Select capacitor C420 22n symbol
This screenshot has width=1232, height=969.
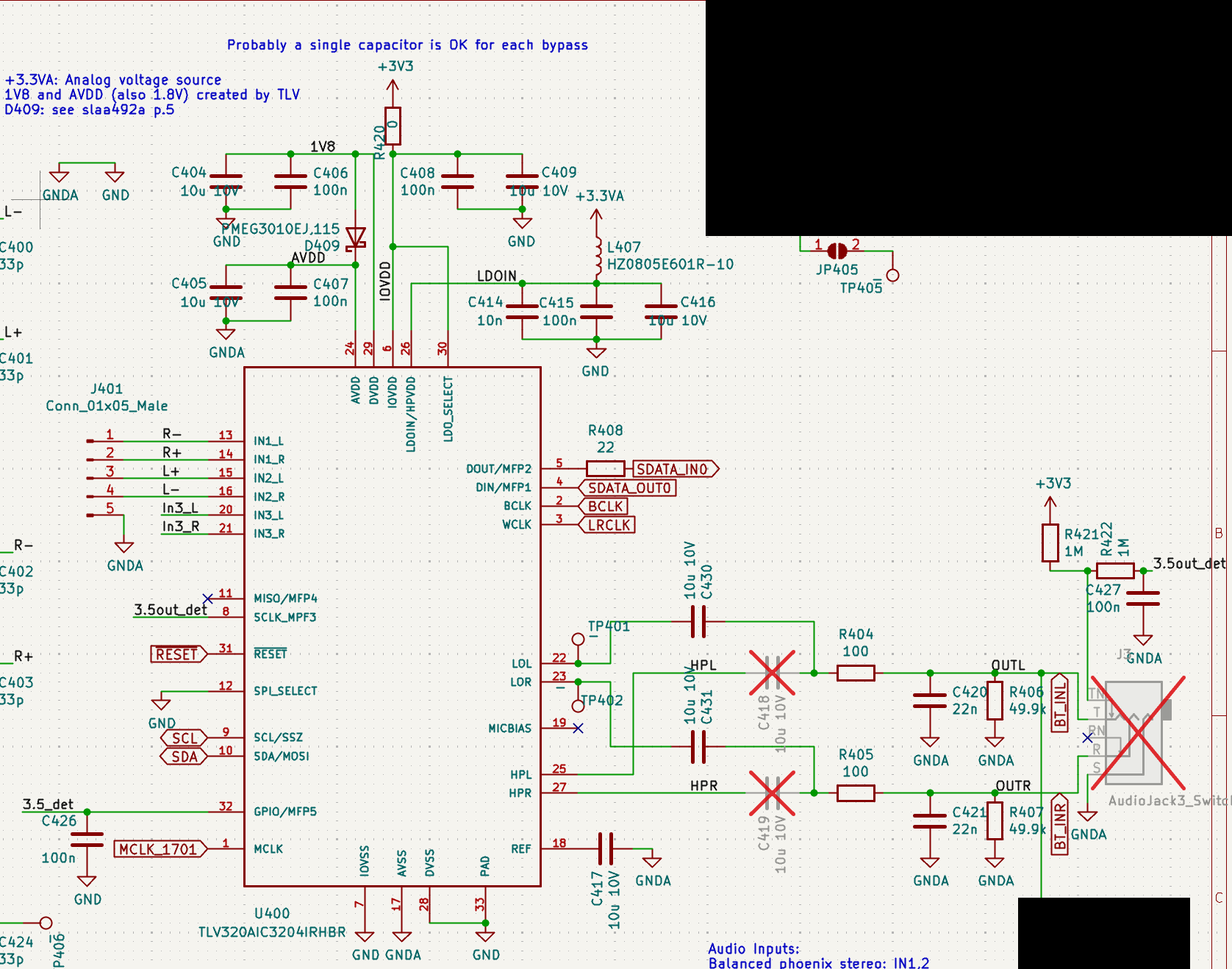930,701
